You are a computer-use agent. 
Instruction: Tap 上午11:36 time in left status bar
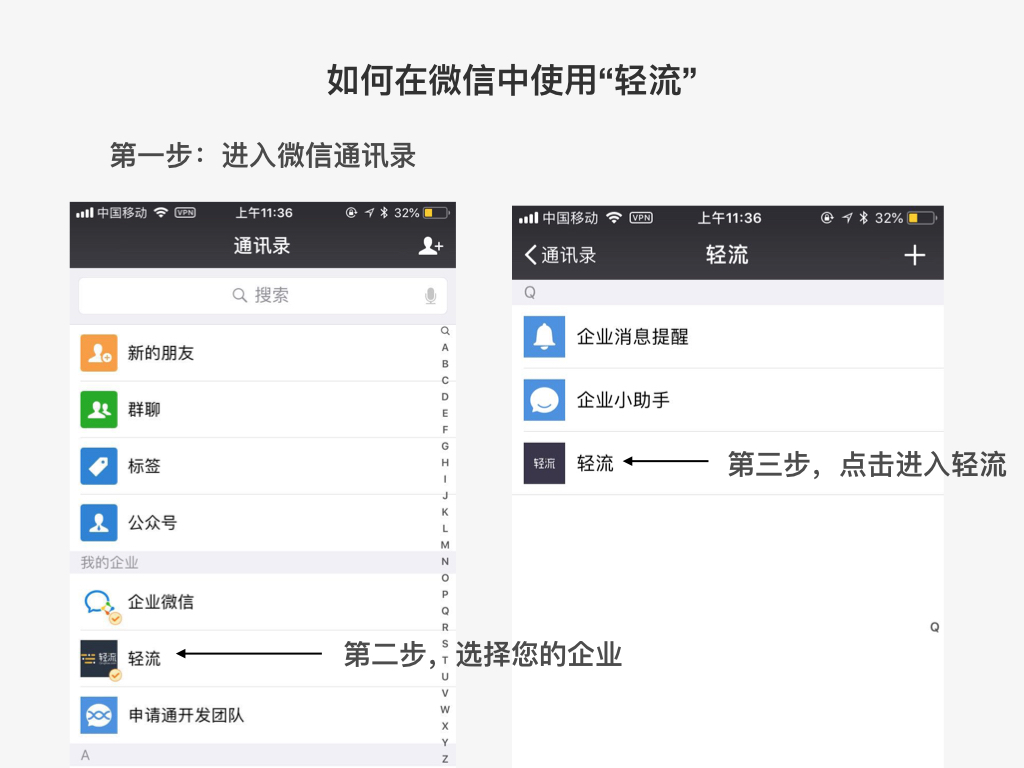[x=264, y=213]
